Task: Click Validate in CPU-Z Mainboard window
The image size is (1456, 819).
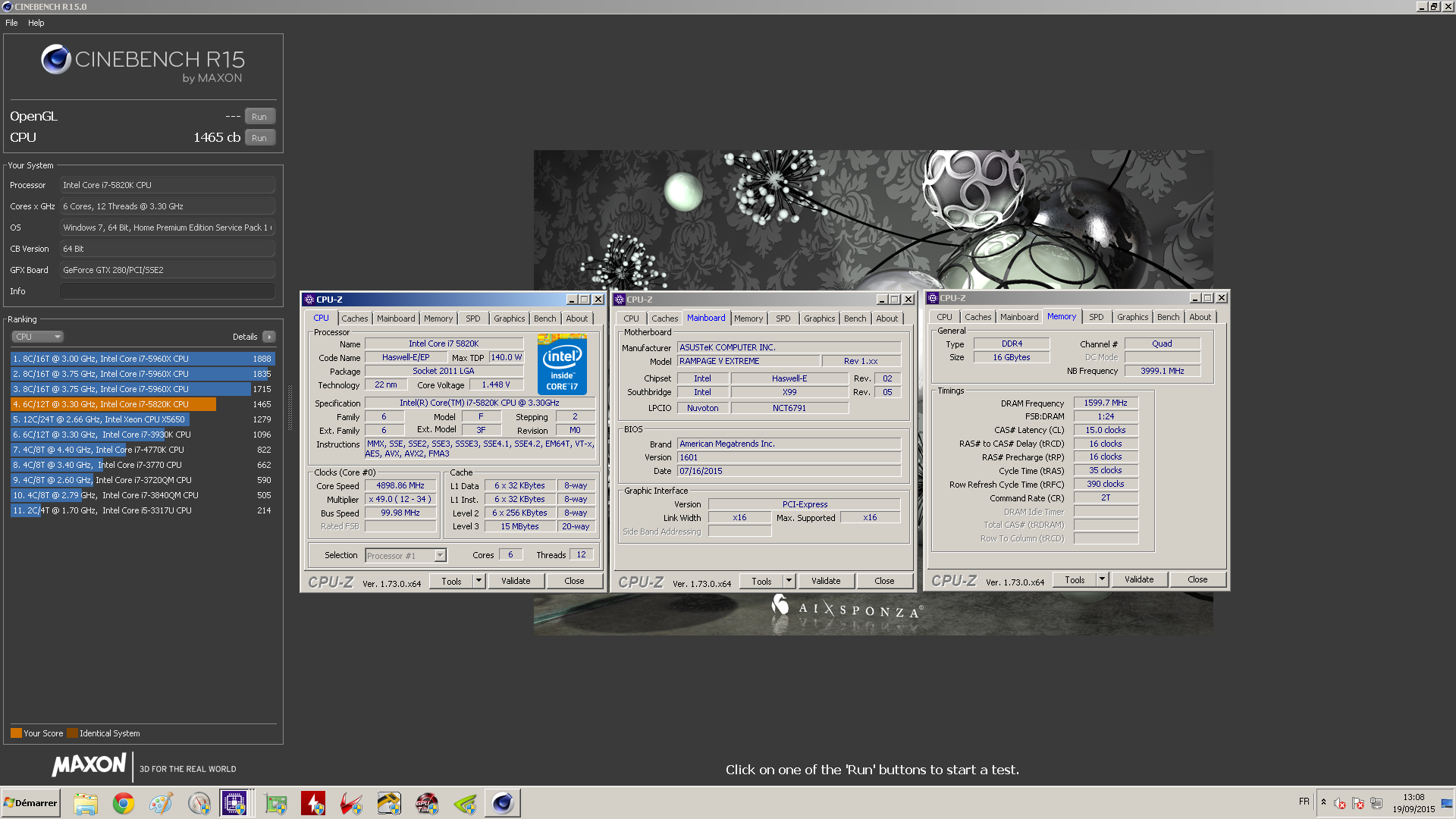Action: click(x=826, y=582)
